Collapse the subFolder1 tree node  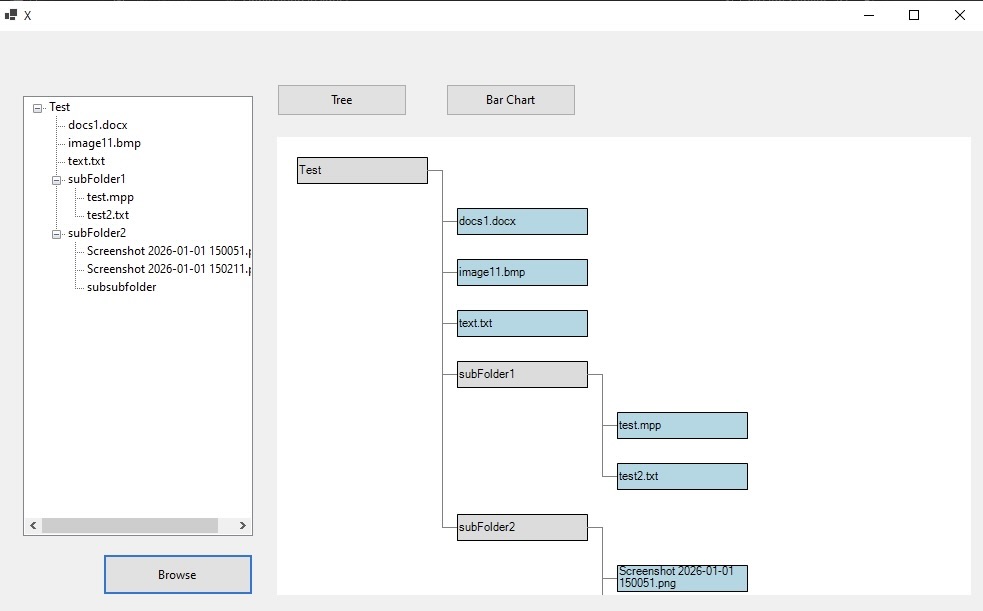click(x=56, y=180)
